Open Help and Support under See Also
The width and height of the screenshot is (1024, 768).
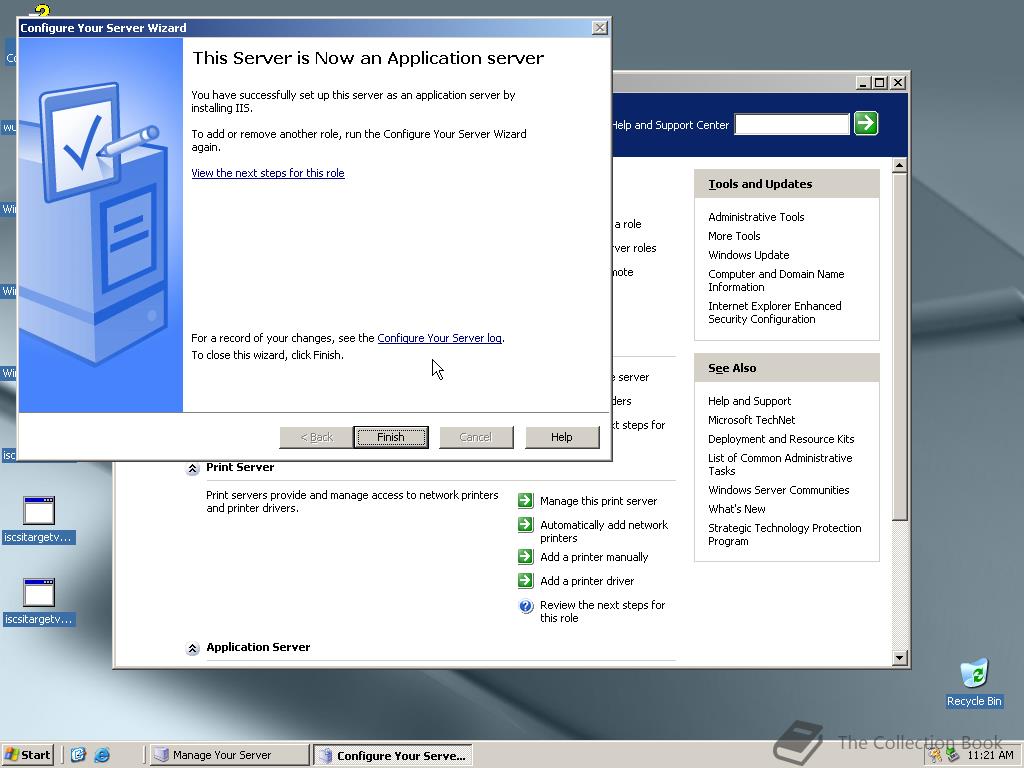pos(749,401)
